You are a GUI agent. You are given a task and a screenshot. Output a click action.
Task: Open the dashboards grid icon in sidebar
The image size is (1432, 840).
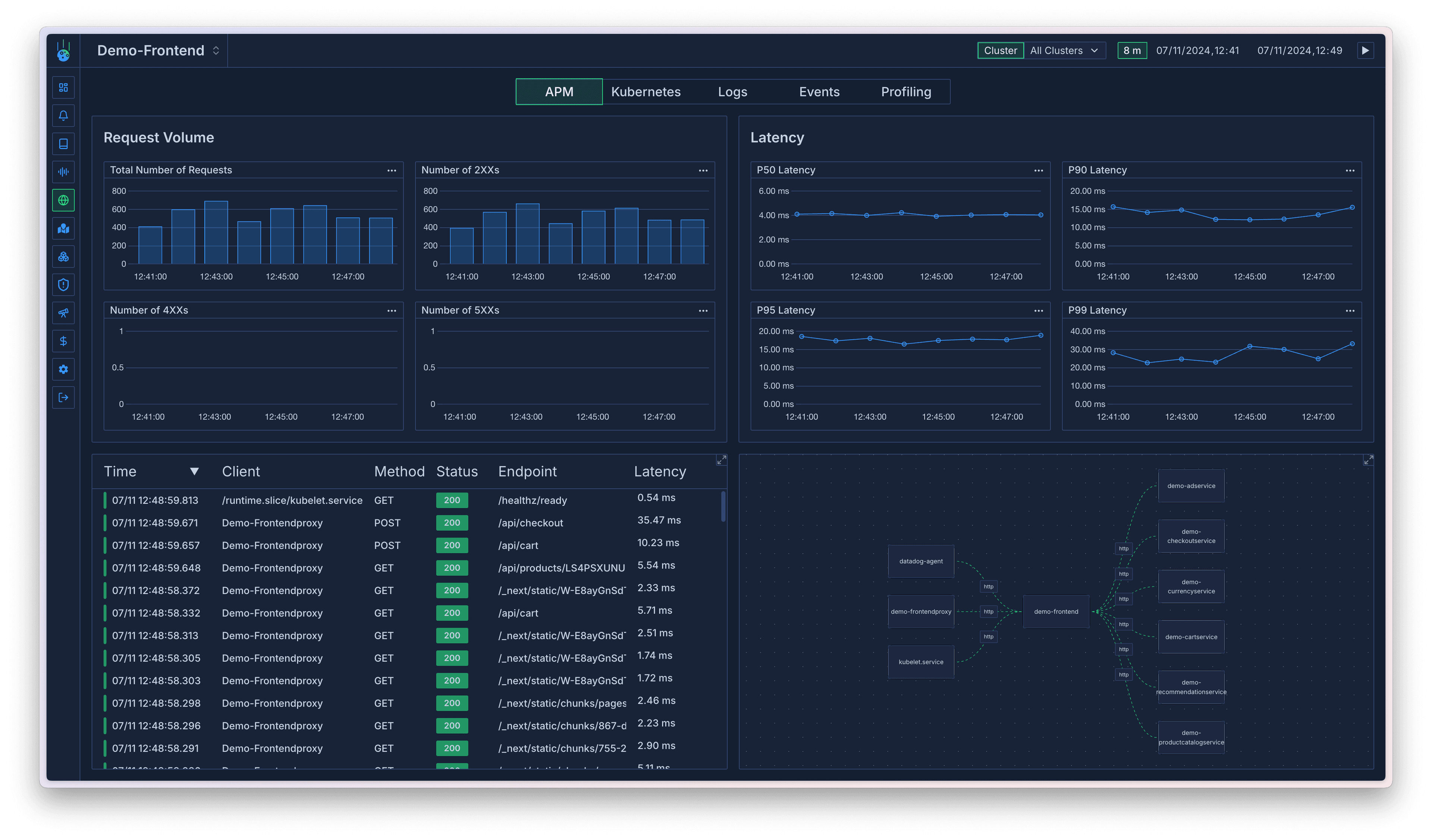pos(63,88)
